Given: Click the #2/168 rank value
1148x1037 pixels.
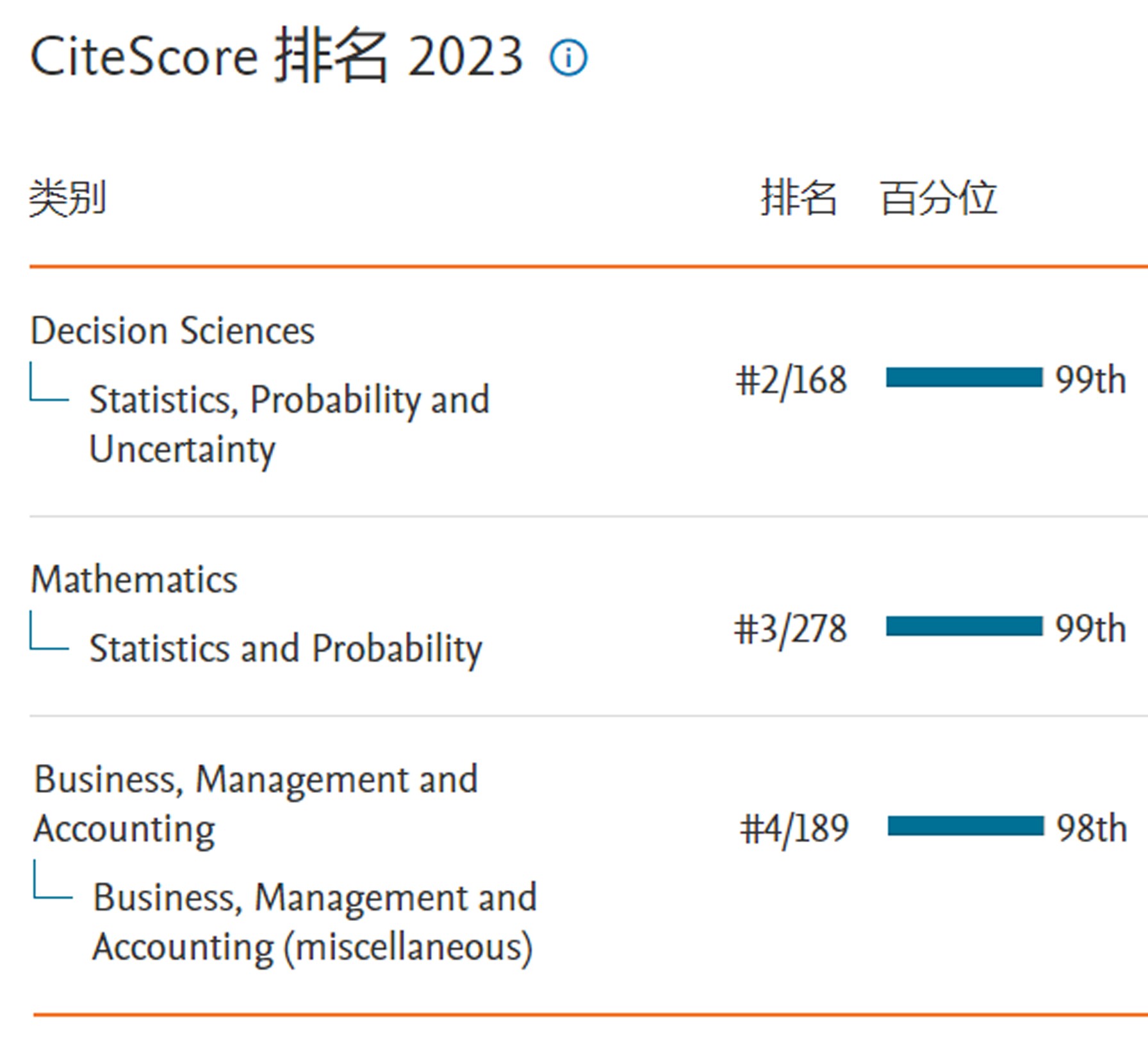Looking at the screenshot, I should (791, 380).
